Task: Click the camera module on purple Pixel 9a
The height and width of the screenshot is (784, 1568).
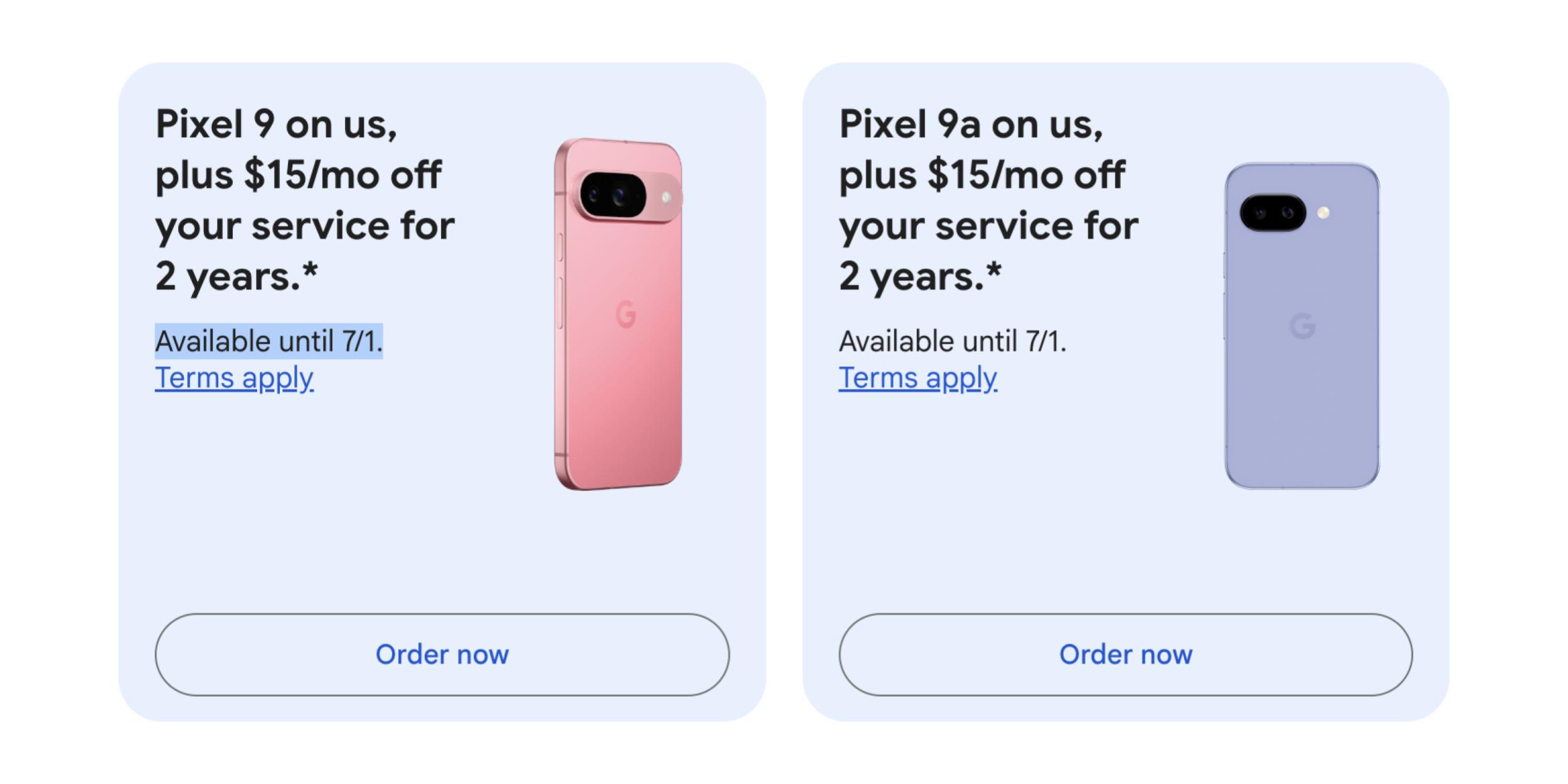Action: click(x=1273, y=213)
